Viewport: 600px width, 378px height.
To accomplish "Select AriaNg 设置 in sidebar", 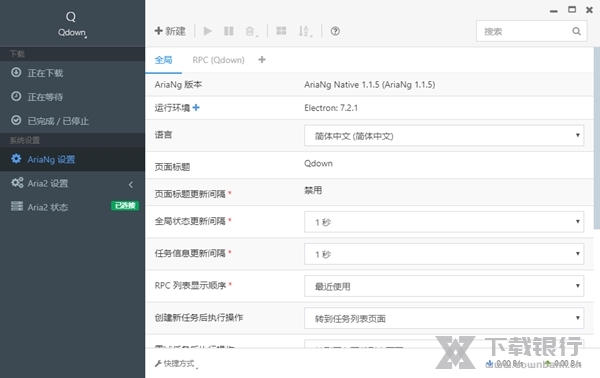I will click(73, 159).
